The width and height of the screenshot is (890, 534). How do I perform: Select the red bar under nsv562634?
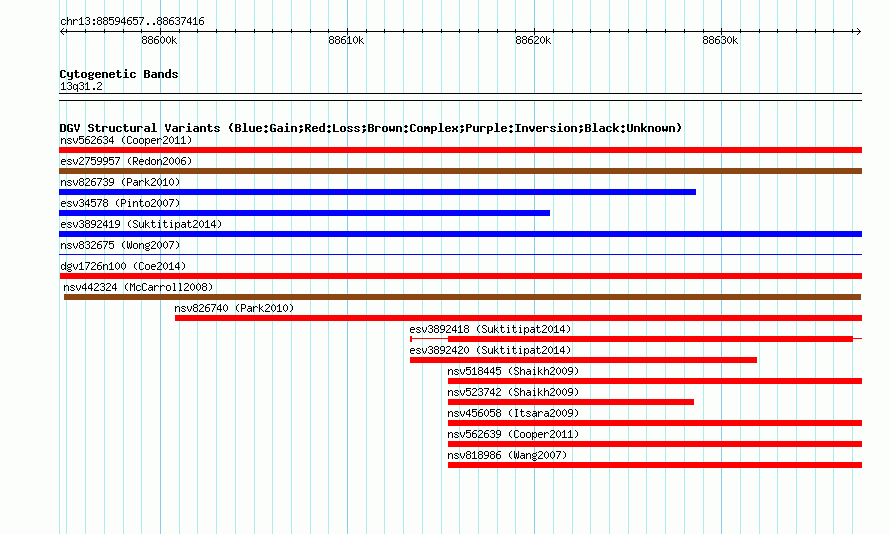(x=460, y=150)
